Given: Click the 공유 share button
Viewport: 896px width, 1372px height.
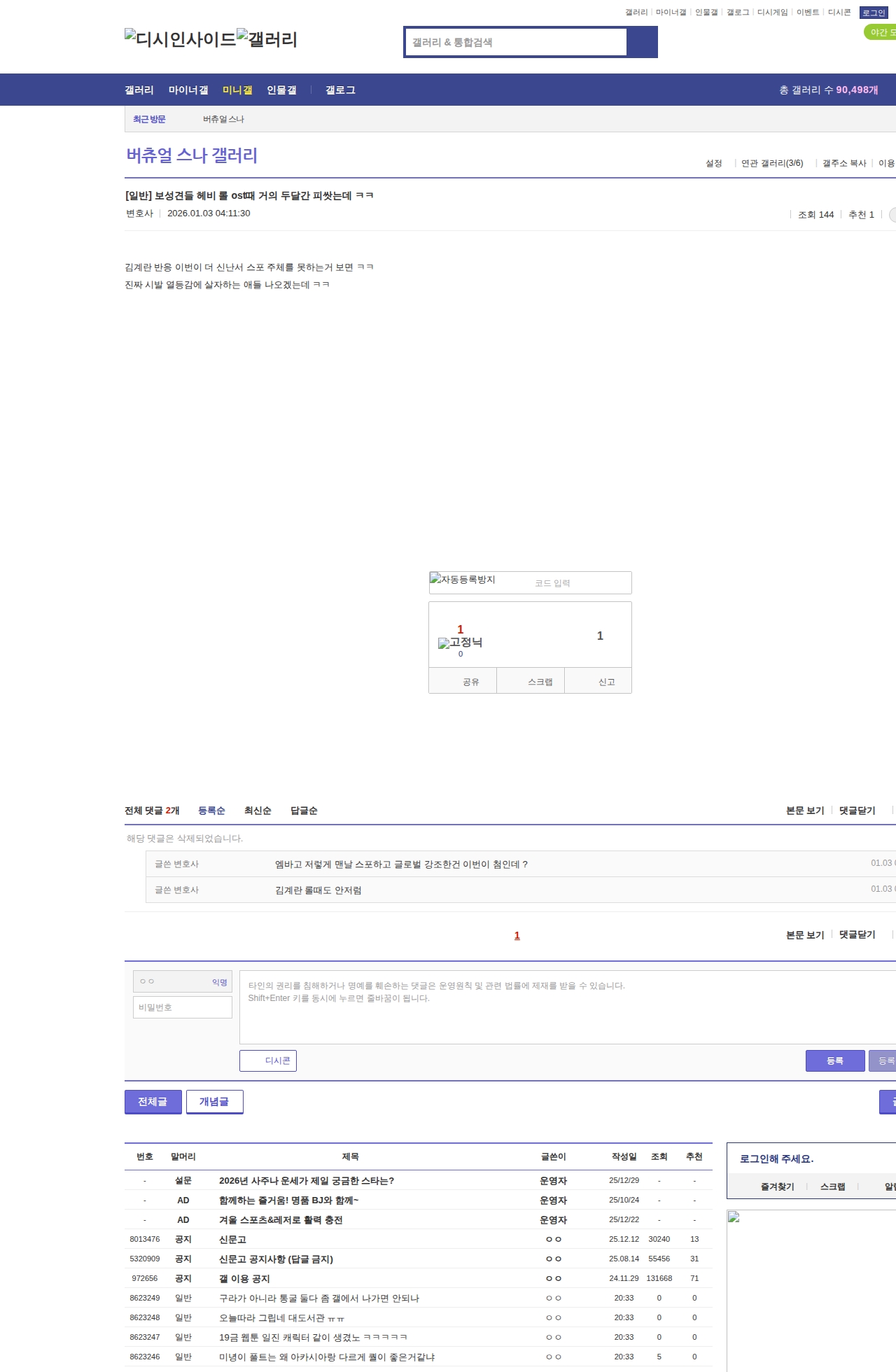Looking at the screenshot, I should pos(470,682).
